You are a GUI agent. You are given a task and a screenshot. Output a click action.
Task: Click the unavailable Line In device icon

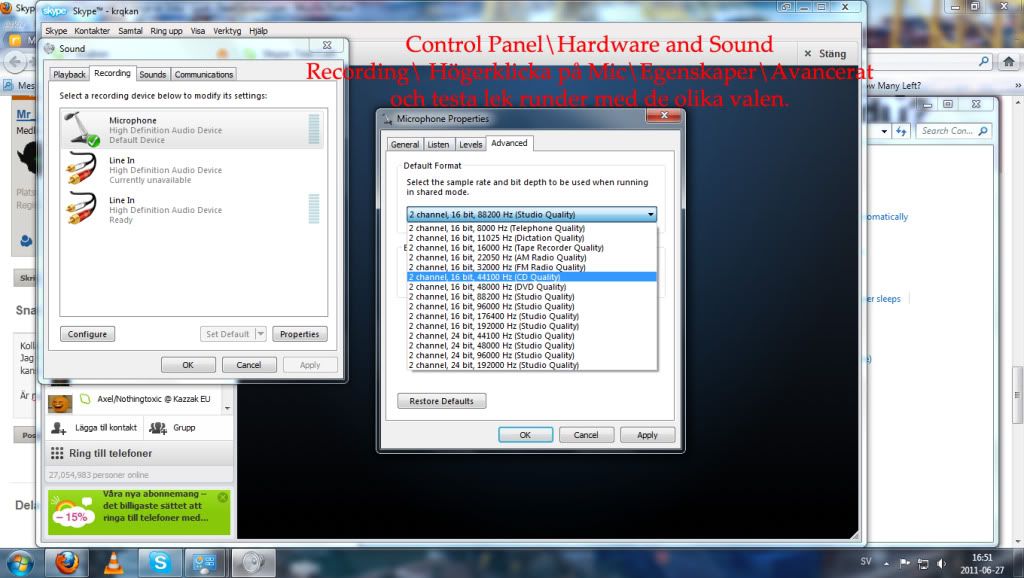pos(81,169)
